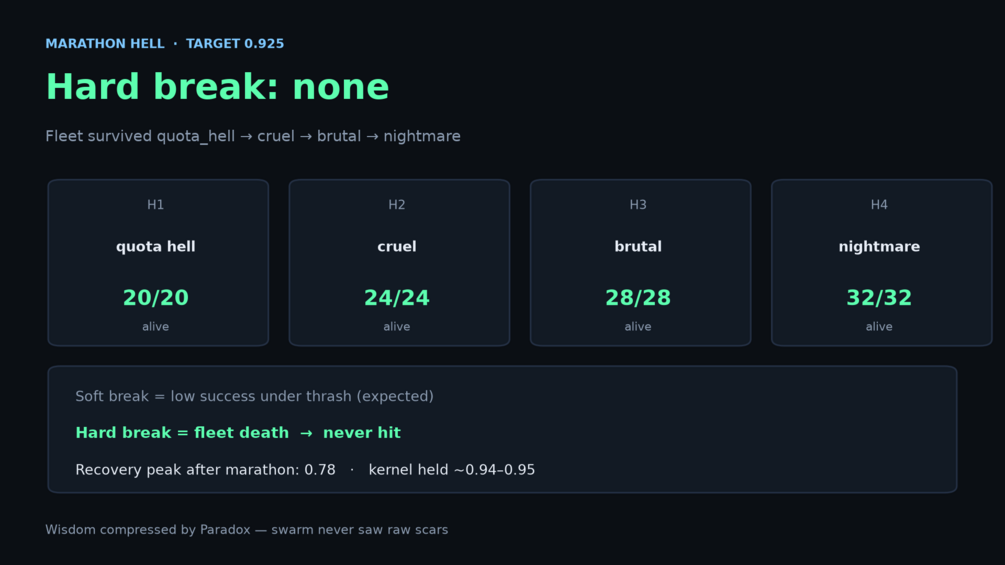Click the TARGET 0.925 label
The height and width of the screenshot is (565, 1005).
pyautogui.click(x=235, y=44)
